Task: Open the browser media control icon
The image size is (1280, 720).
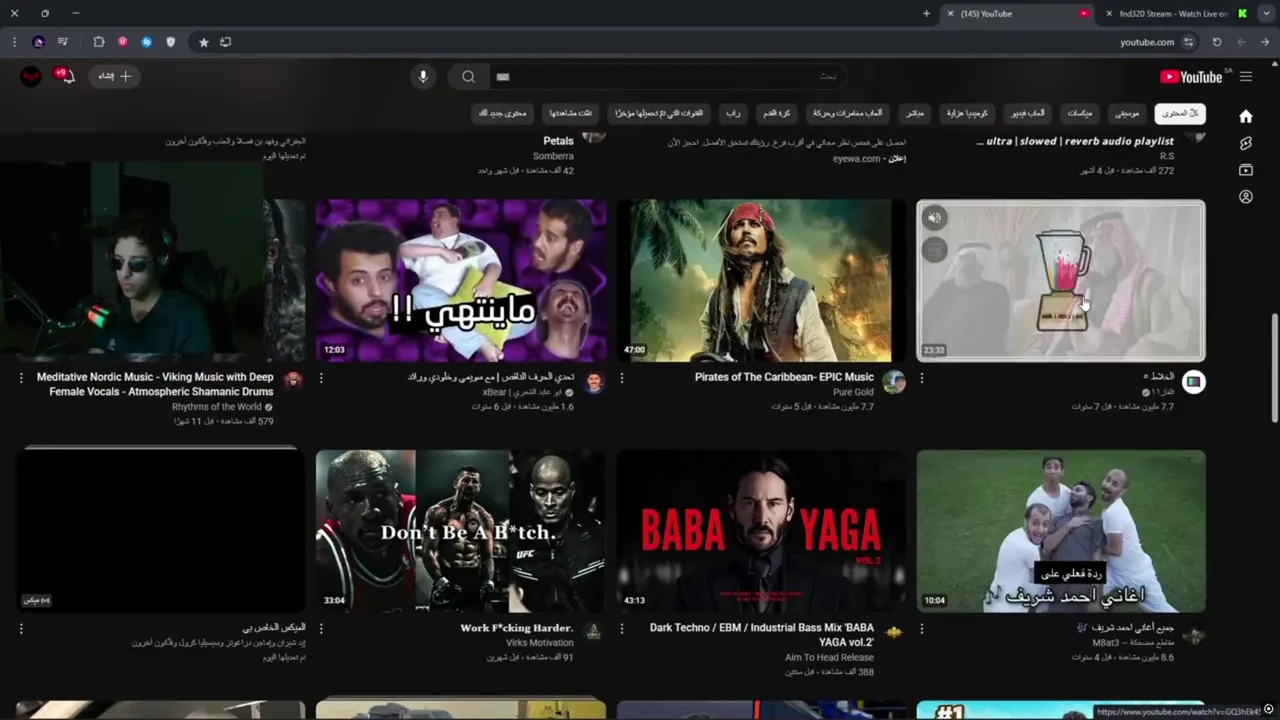Action: coord(63,42)
